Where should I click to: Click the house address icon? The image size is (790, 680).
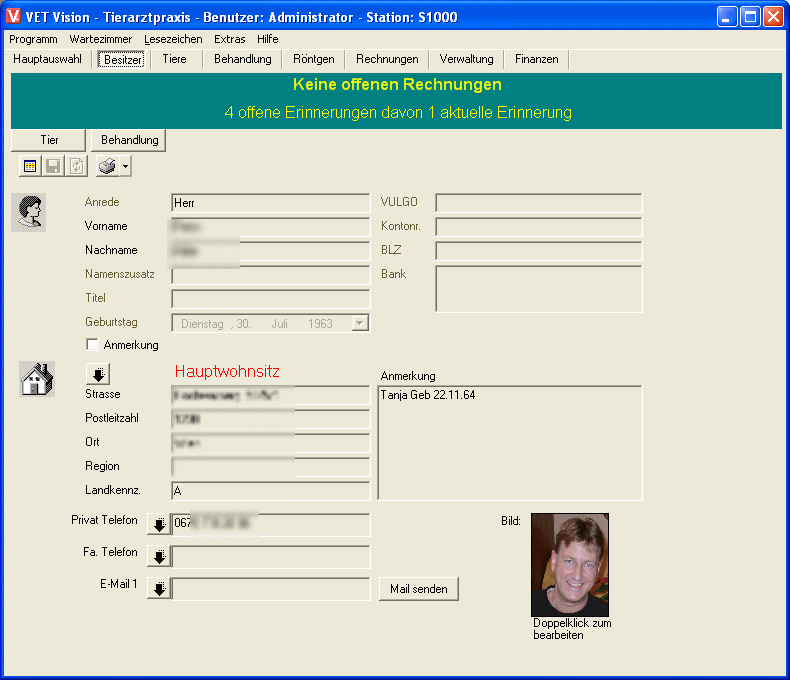(x=37, y=379)
